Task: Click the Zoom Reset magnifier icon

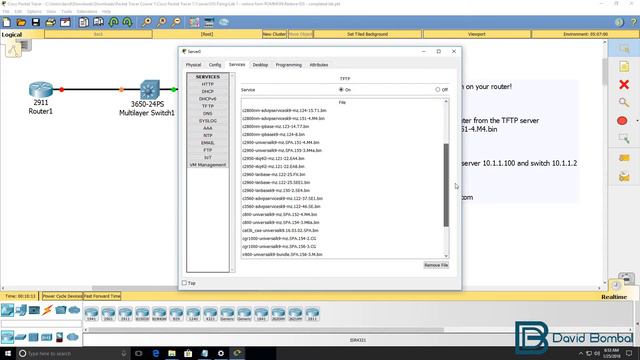Action: pyautogui.click(x=162, y=22)
